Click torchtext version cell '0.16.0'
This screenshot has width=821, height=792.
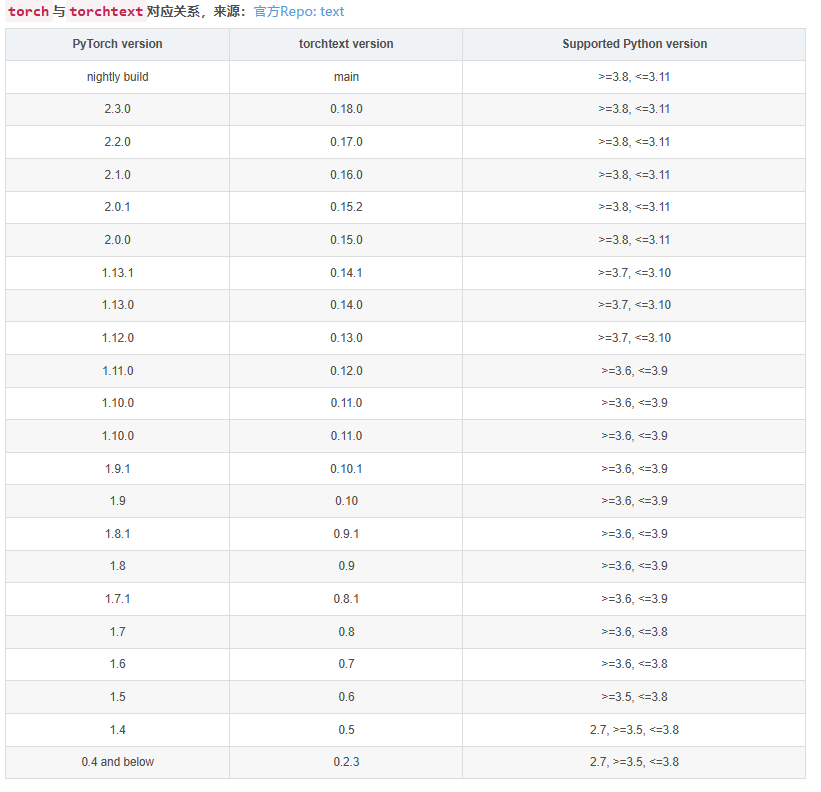point(346,175)
